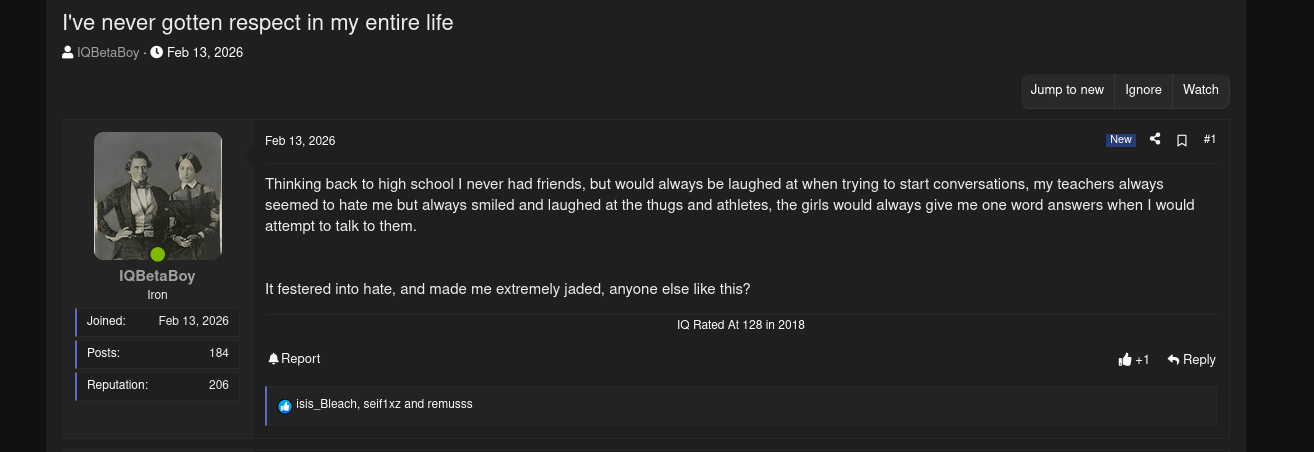Click the thumbs-up +1 like icon

[1125, 360]
